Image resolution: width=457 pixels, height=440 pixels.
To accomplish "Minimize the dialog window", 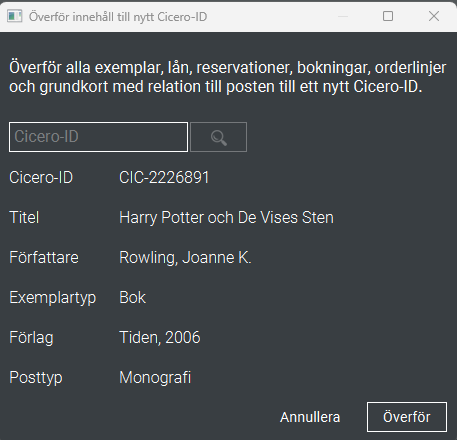I will click(343, 16).
